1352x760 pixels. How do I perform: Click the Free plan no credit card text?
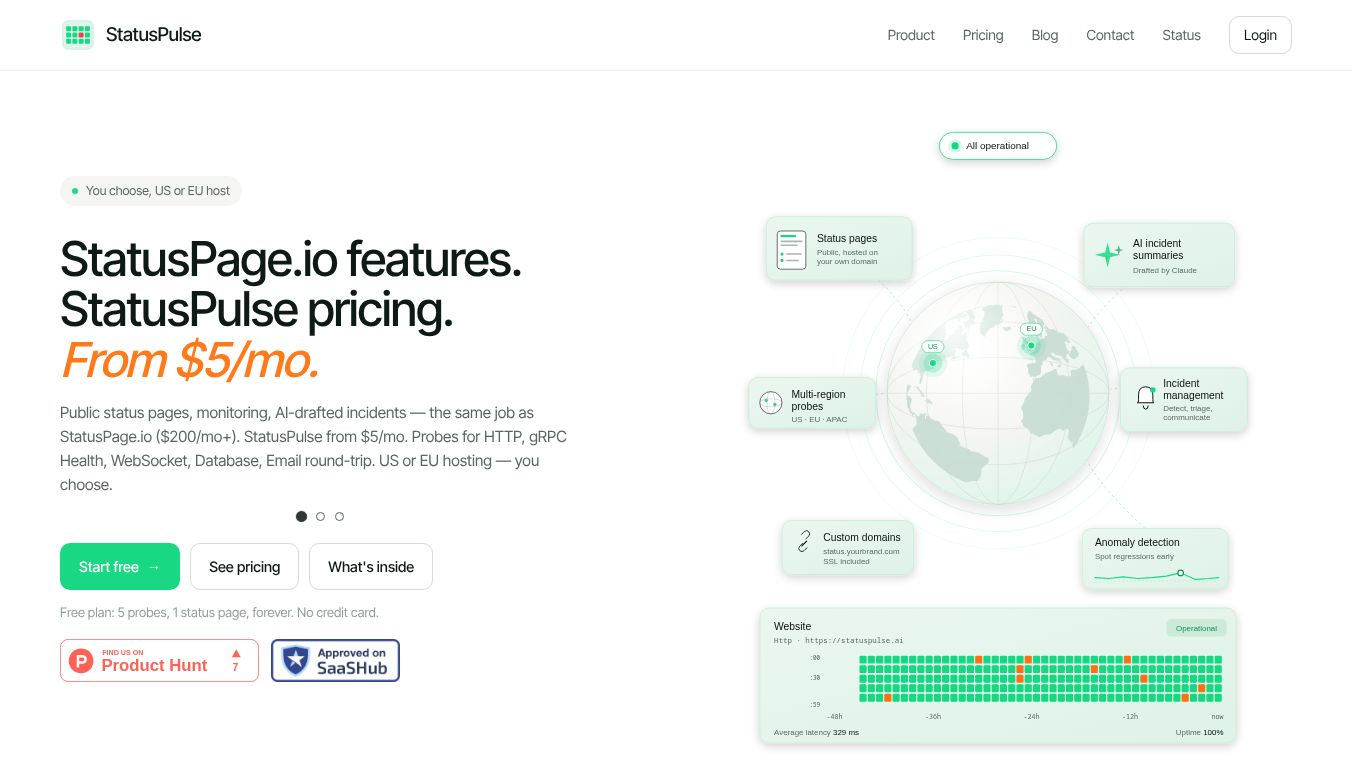219,612
